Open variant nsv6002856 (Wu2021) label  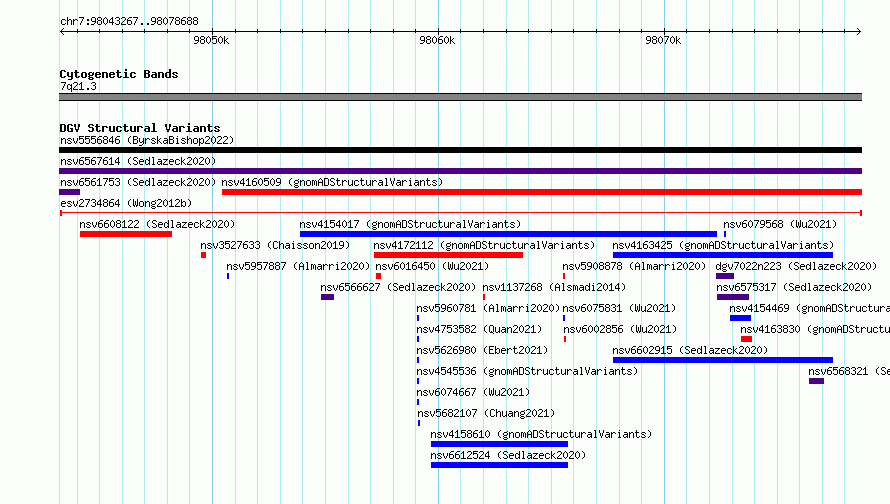pyautogui.click(x=620, y=329)
